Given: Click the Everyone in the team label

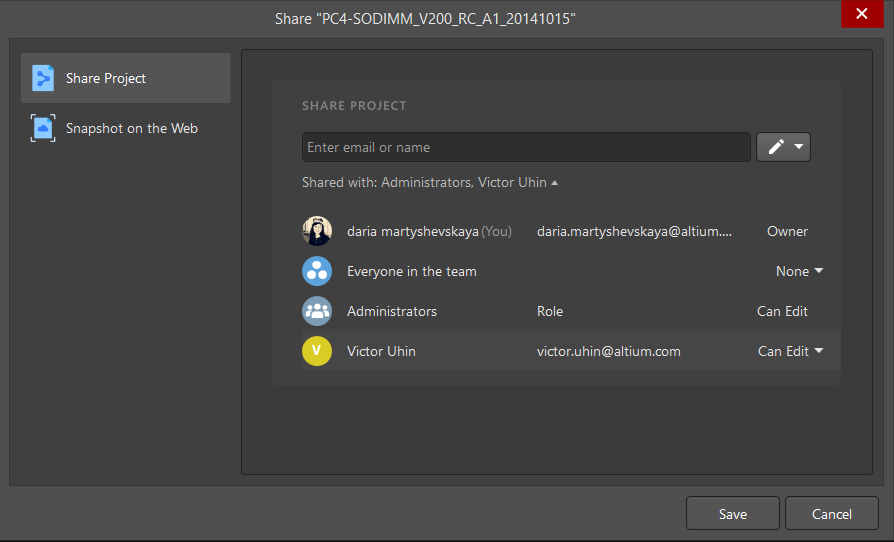Looking at the screenshot, I should [412, 271].
